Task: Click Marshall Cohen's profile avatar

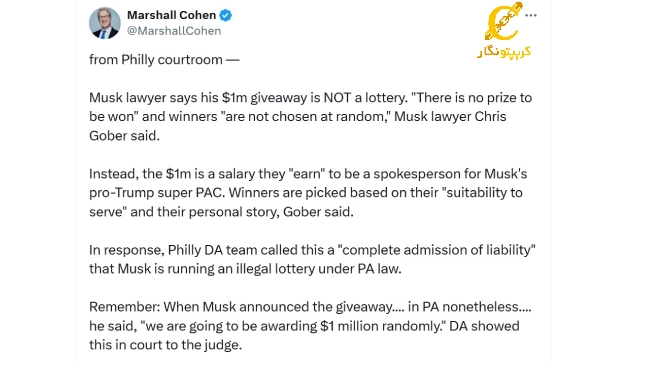Action: [104, 23]
